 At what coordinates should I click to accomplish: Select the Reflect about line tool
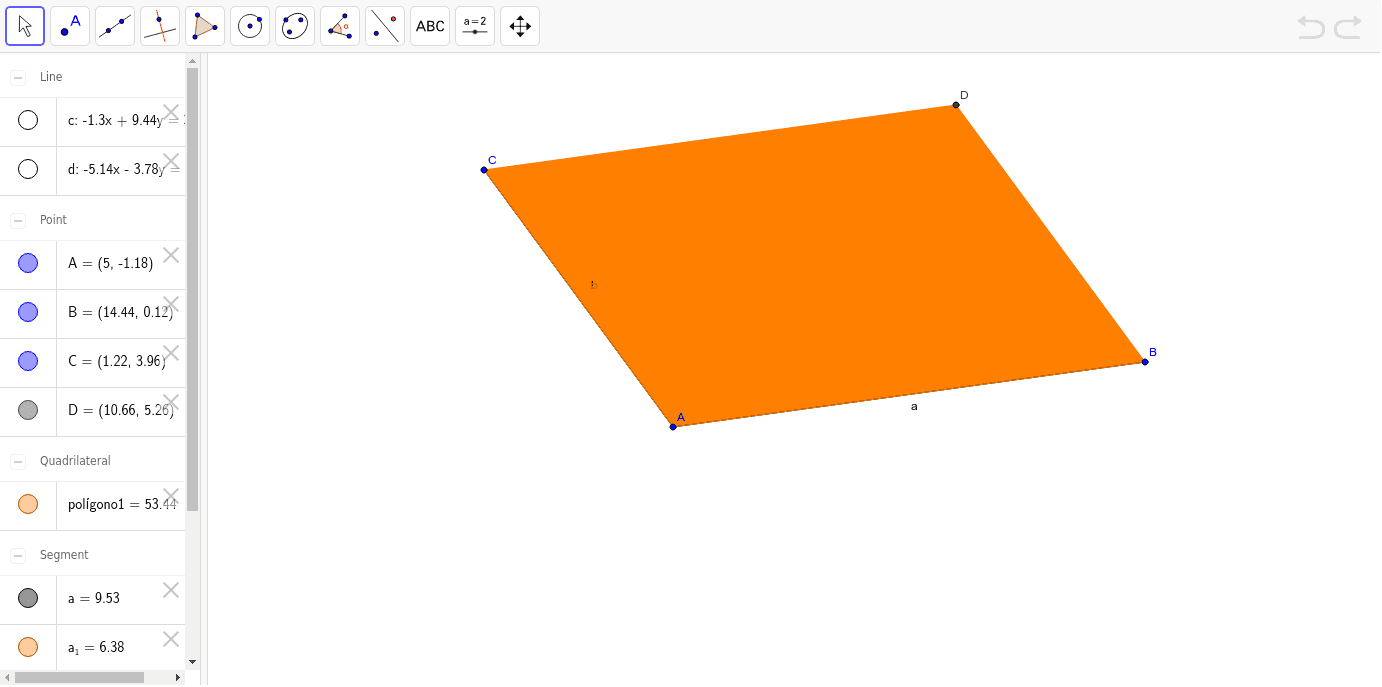(385, 26)
